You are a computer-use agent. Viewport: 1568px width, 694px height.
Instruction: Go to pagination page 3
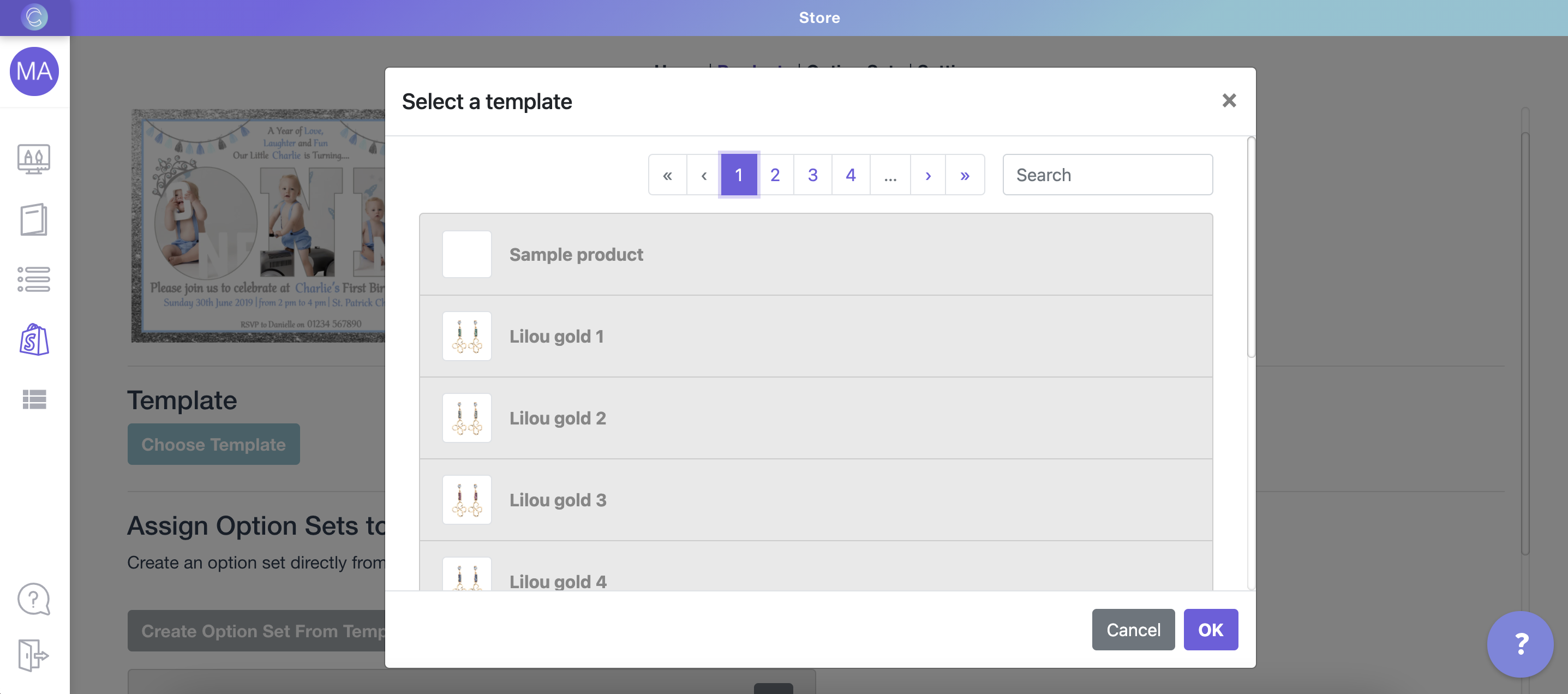click(x=812, y=175)
